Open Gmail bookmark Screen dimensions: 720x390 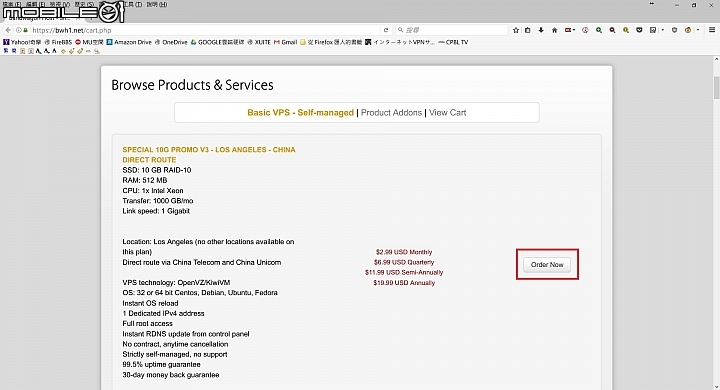(x=286, y=42)
